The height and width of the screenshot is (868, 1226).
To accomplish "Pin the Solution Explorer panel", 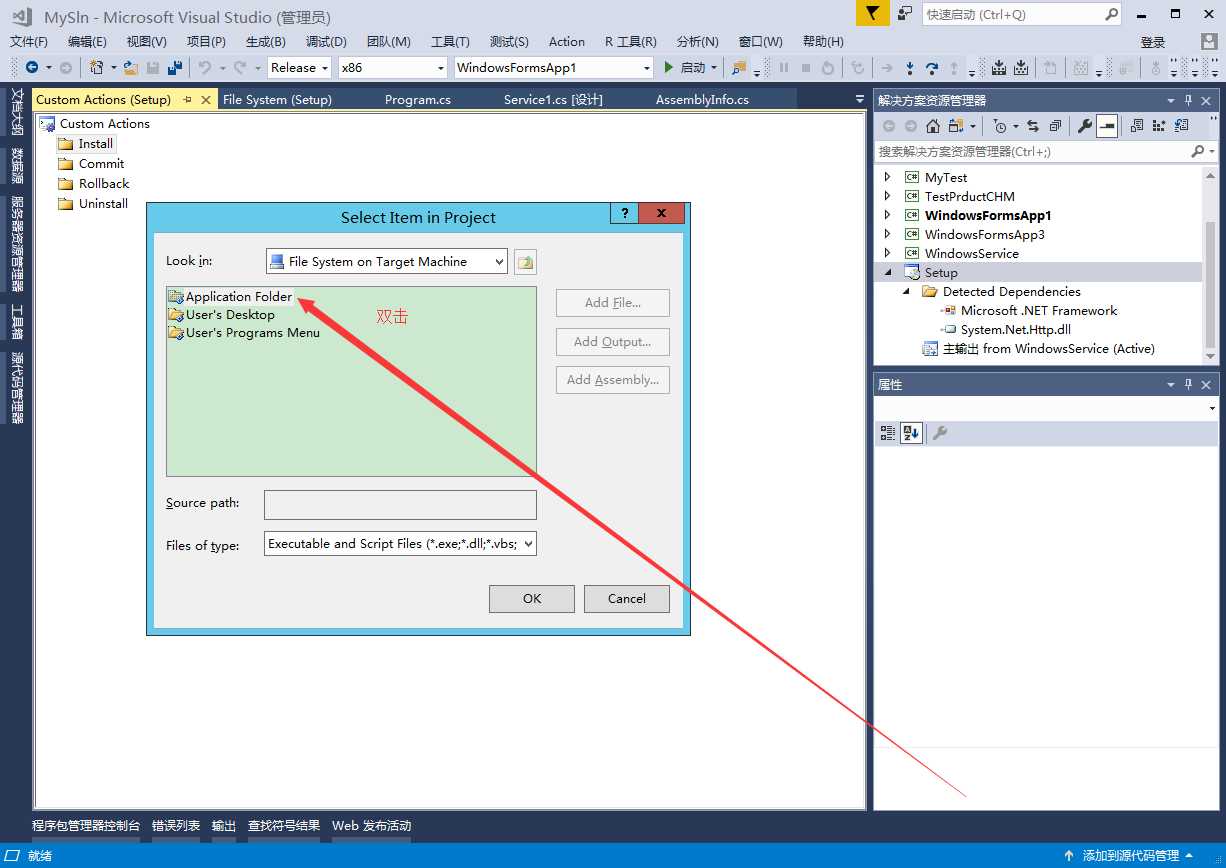I will [1189, 100].
